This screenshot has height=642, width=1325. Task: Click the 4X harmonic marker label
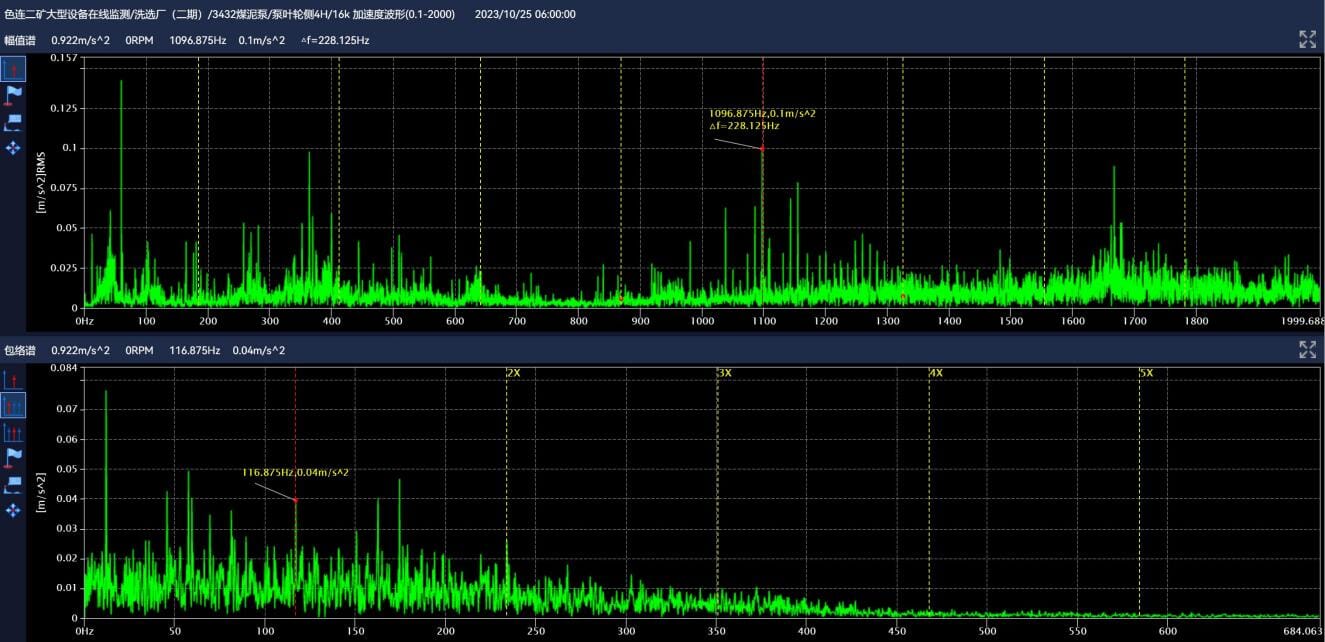coord(935,373)
